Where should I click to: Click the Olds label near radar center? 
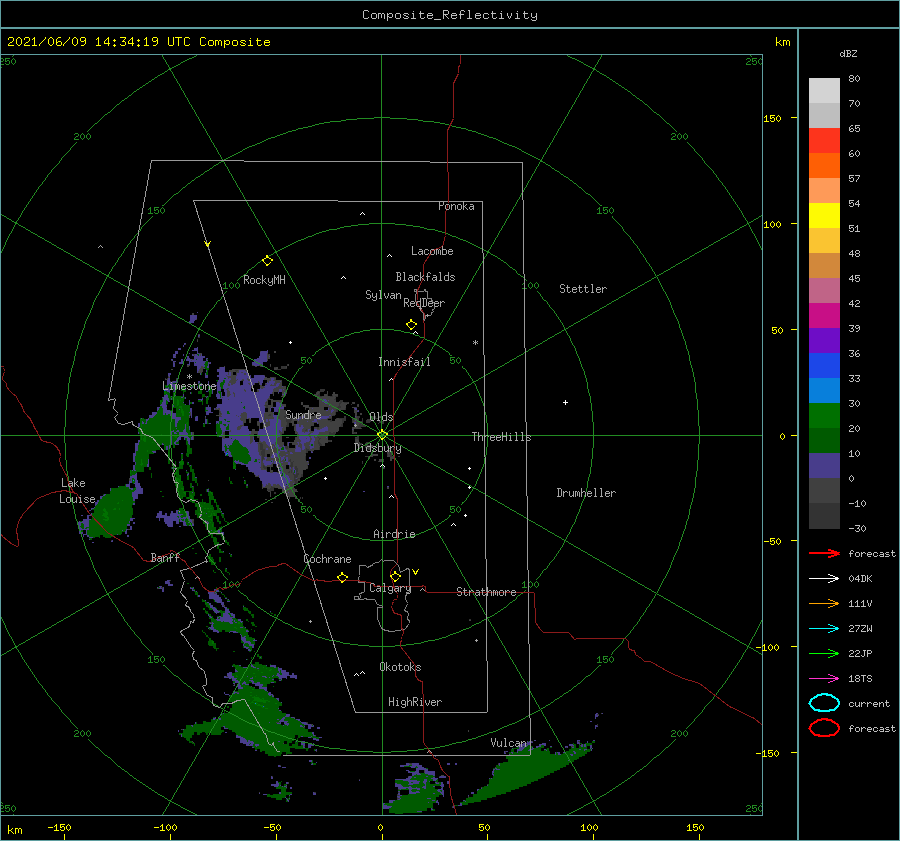tap(381, 417)
